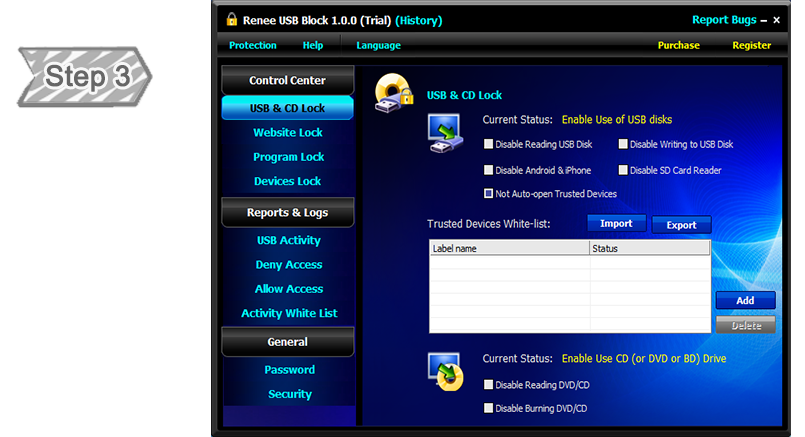Click the Control Center header
This screenshot has width=805, height=437.
coord(288,80)
